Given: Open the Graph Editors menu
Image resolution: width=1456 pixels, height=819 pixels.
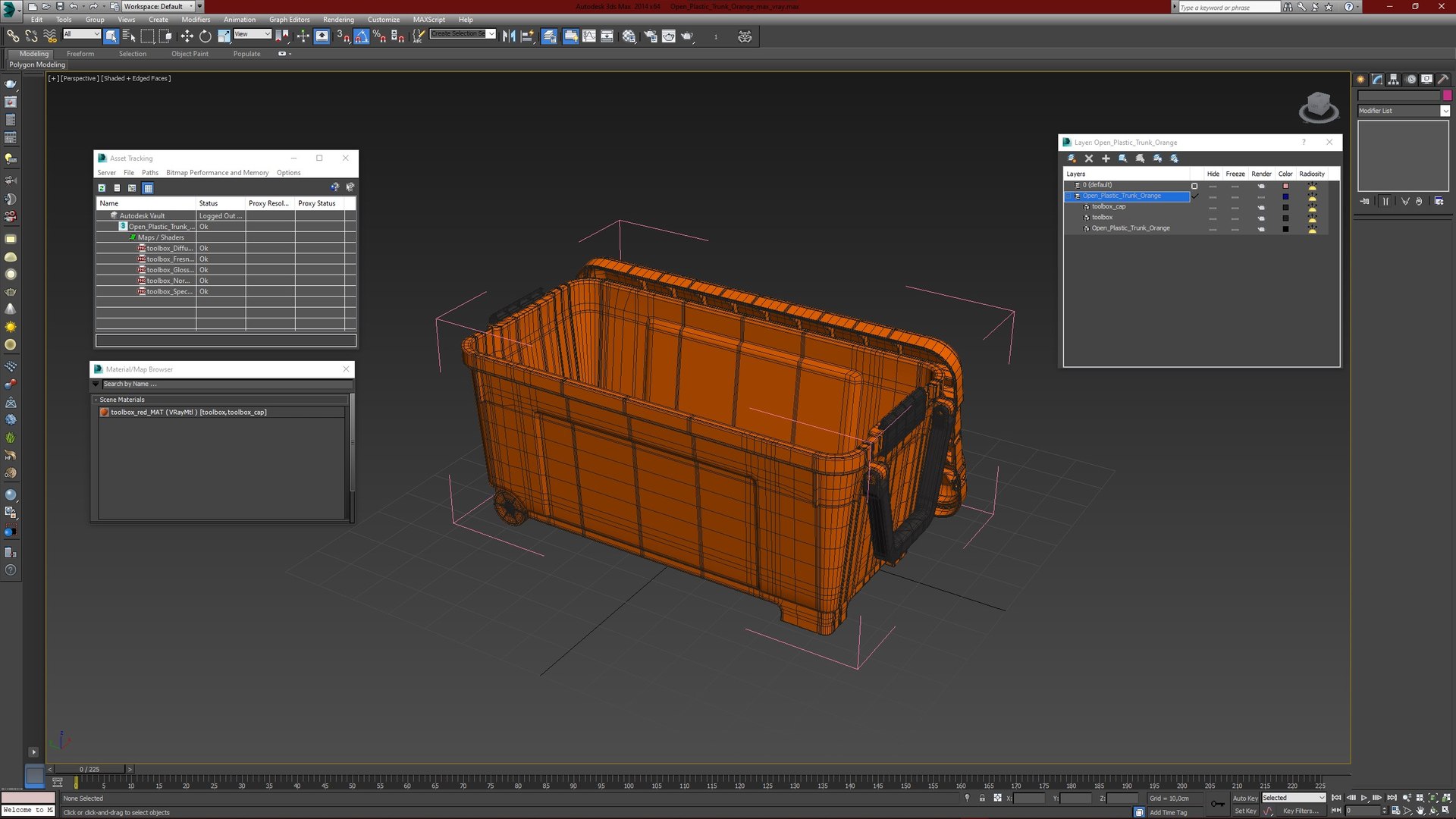Looking at the screenshot, I should coord(289,20).
